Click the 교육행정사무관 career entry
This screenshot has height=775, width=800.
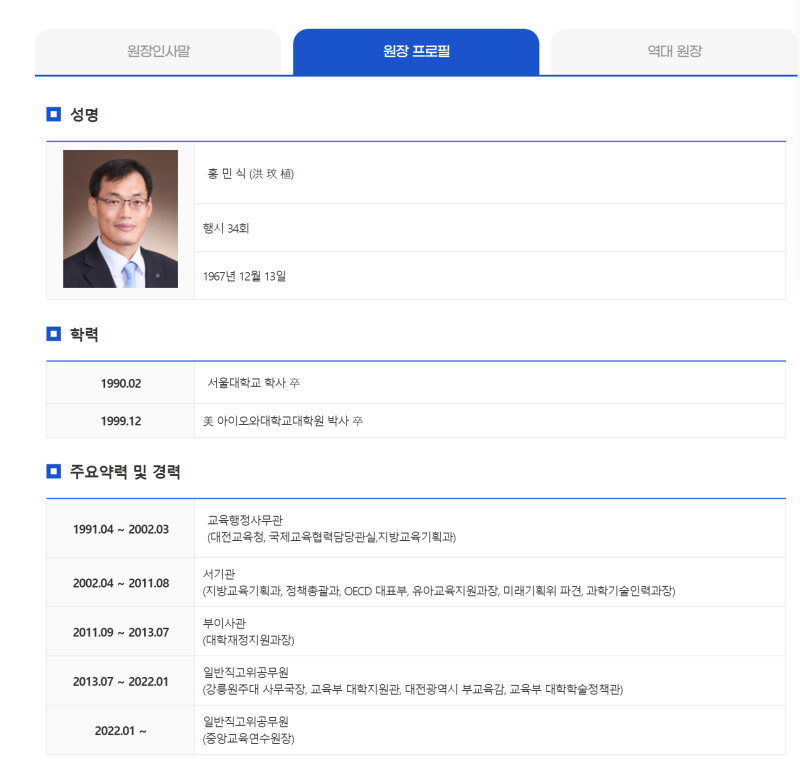click(245, 520)
